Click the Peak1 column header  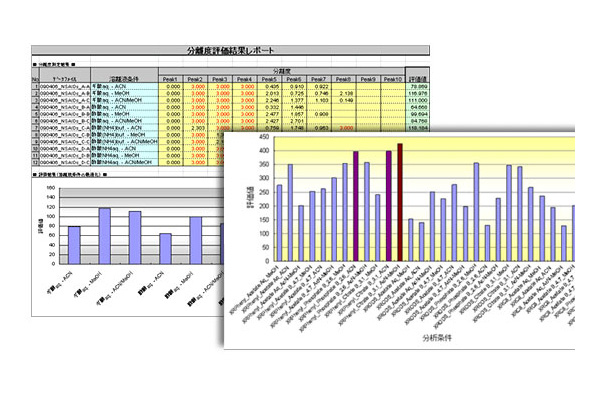[171, 79]
